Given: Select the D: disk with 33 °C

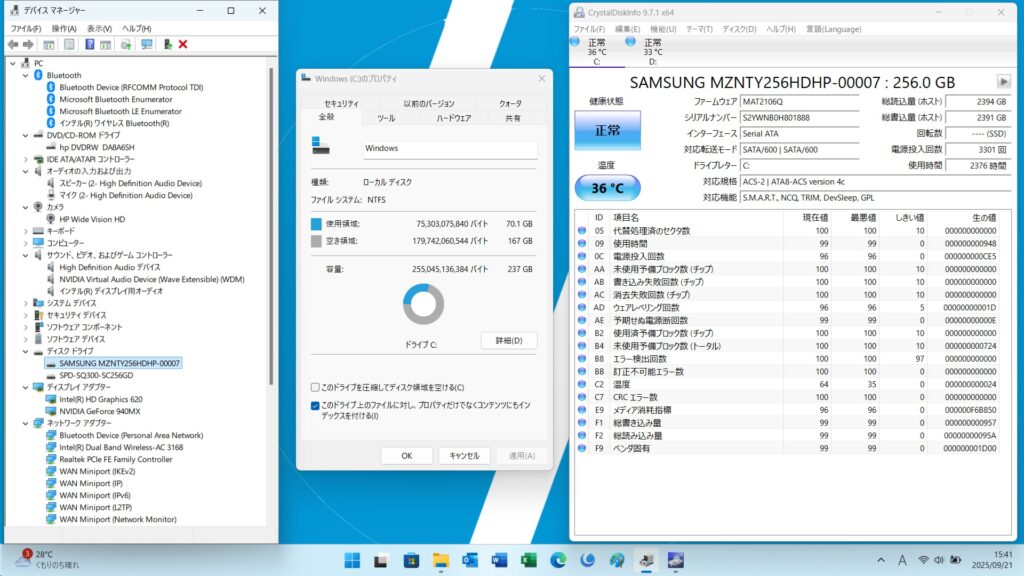Looking at the screenshot, I should tap(652, 52).
